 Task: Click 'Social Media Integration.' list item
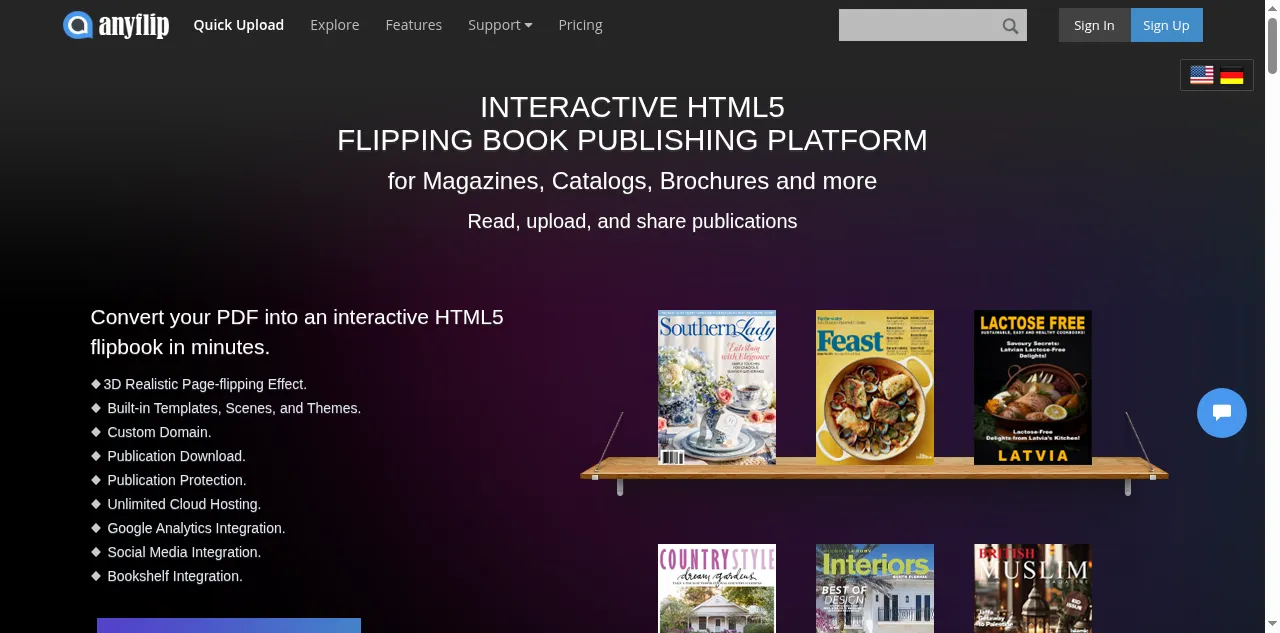click(184, 552)
